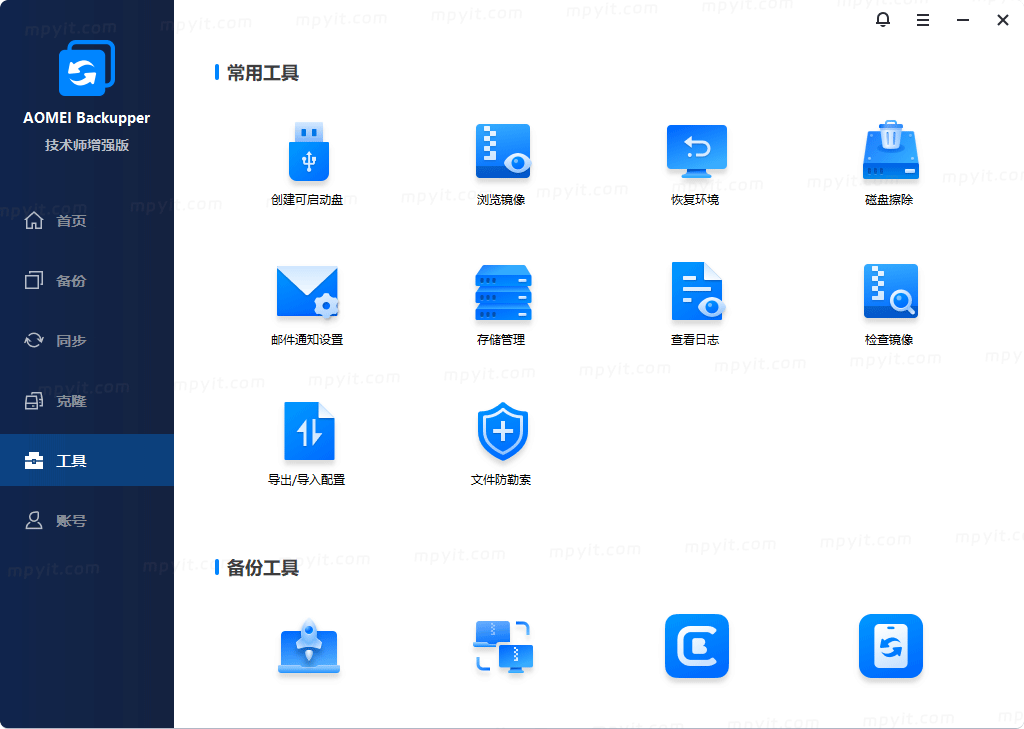
Task: Open the 检查镜像 magnifier icon
Action: coord(890,291)
